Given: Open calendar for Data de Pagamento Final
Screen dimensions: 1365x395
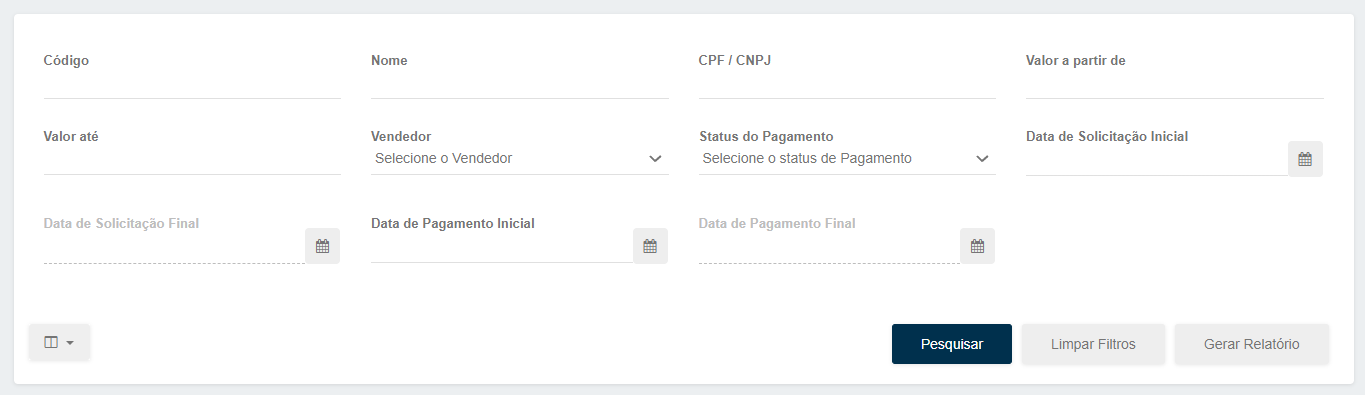Looking at the screenshot, I should 978,246.
